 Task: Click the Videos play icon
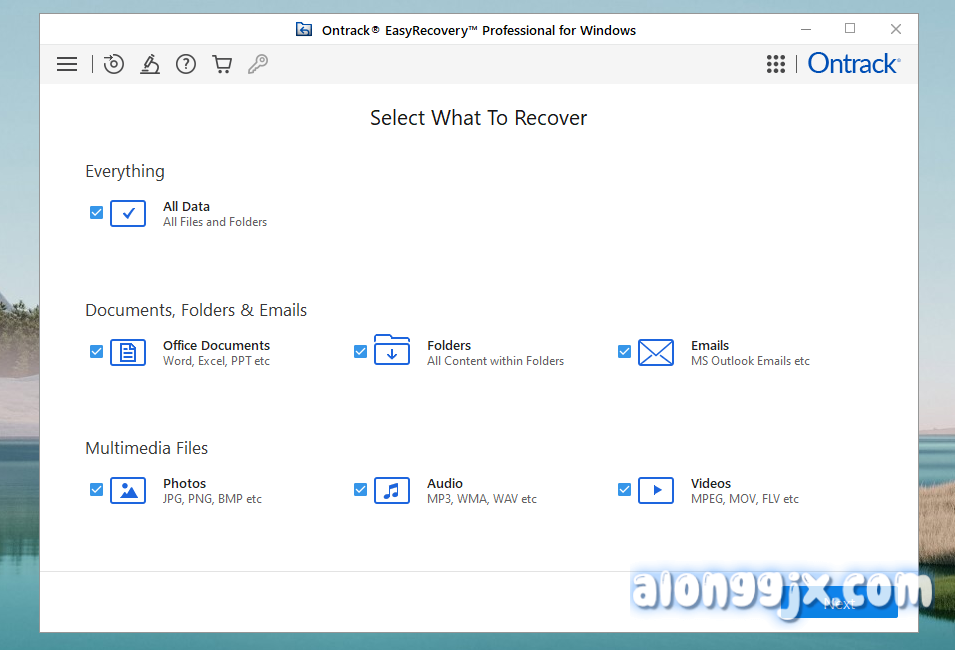(x=656, y=490)
